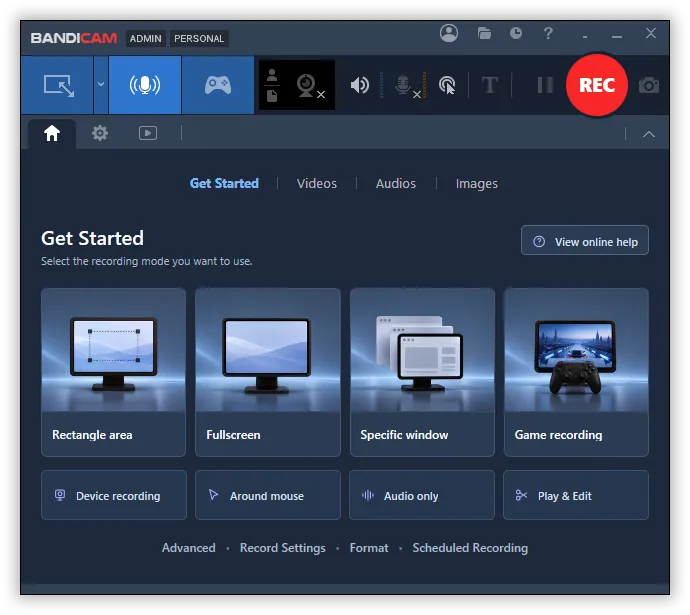Select the game recording mode gamepad icon
Viewport: 690px width, 615px height.
pos(218,85)
